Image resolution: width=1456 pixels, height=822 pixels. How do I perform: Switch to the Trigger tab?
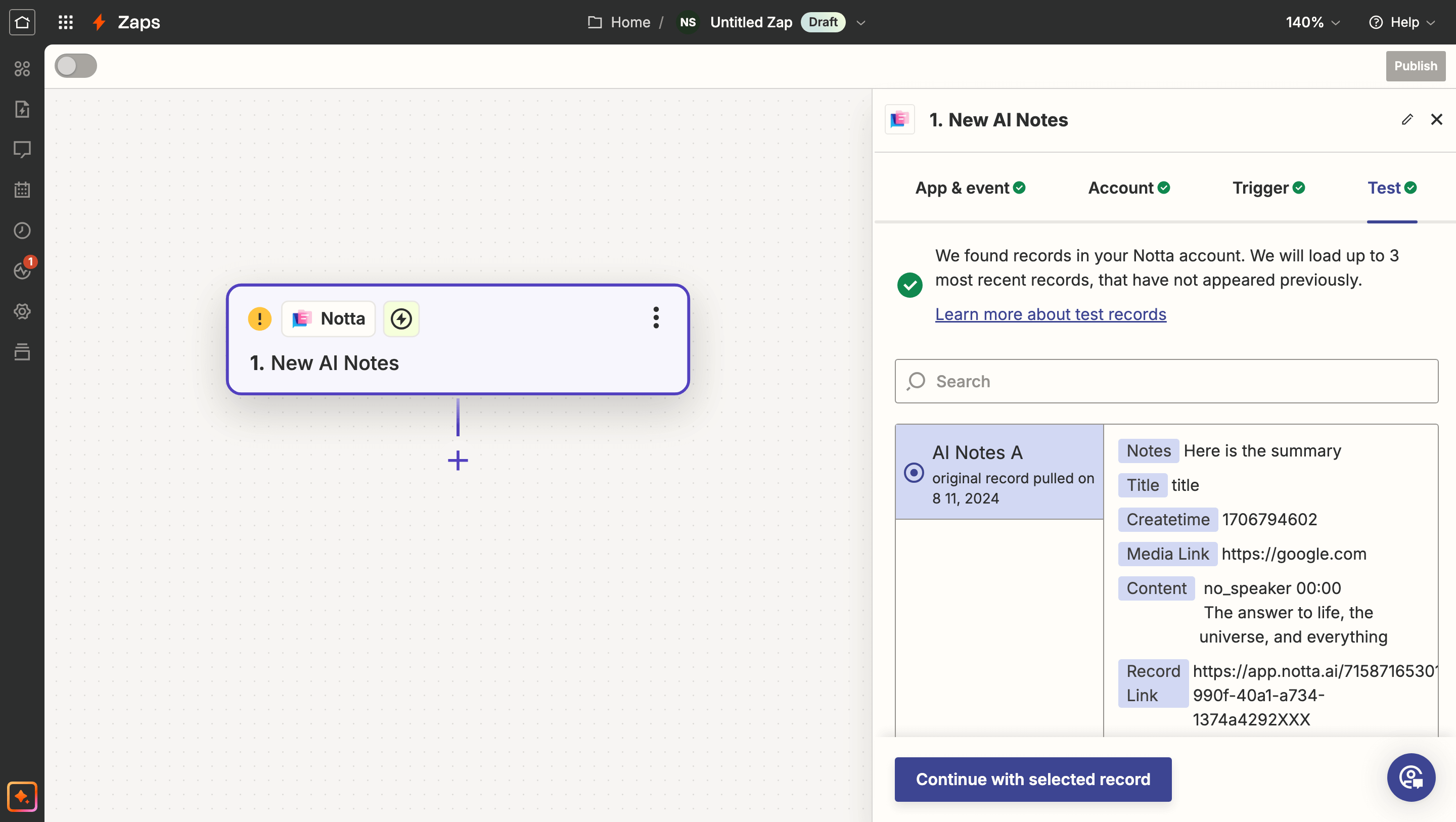(1268, 188)
